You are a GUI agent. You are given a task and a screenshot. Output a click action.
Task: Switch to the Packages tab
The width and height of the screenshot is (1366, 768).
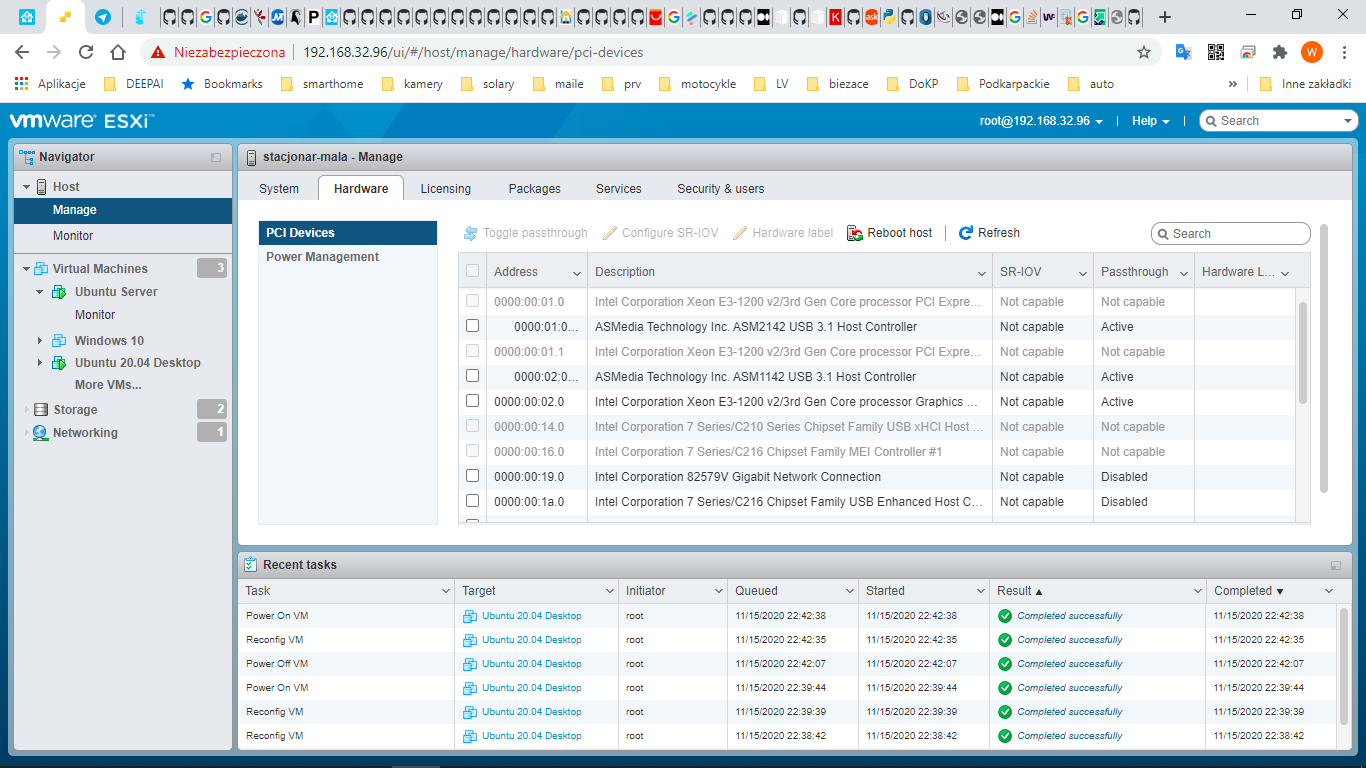pos(535,188)
